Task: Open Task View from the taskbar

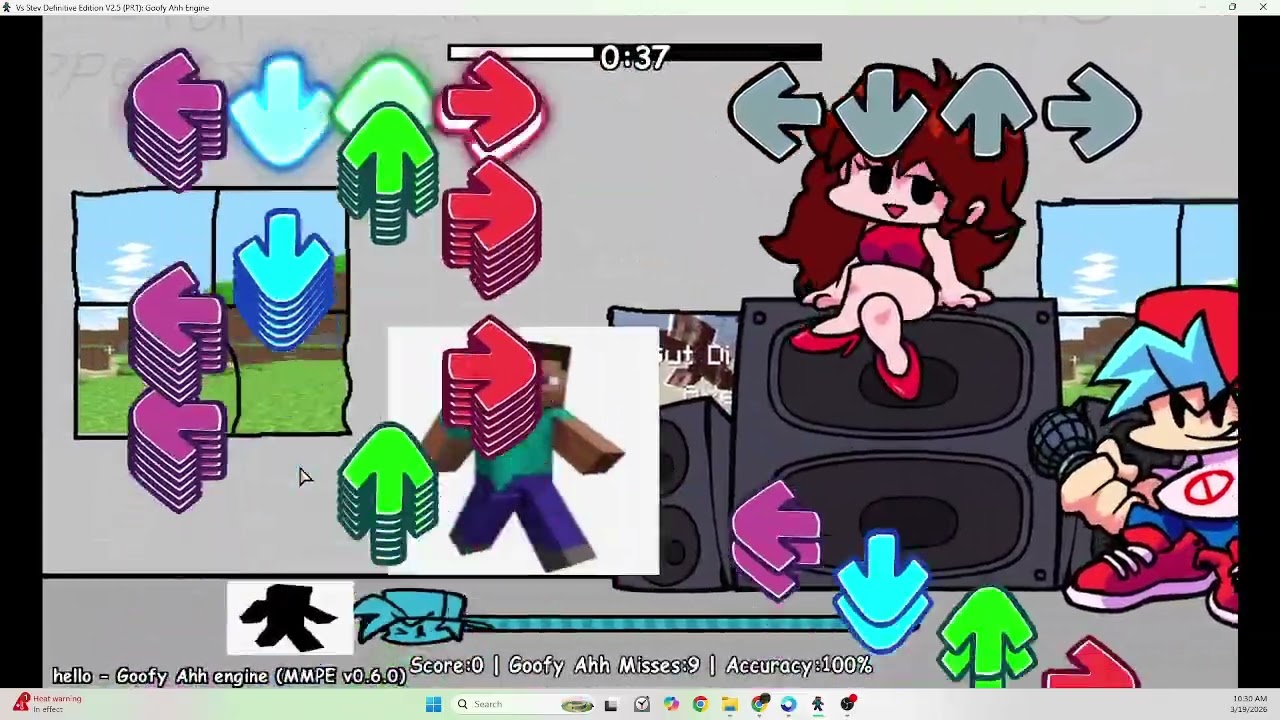Action: click(x=611, y=704)
